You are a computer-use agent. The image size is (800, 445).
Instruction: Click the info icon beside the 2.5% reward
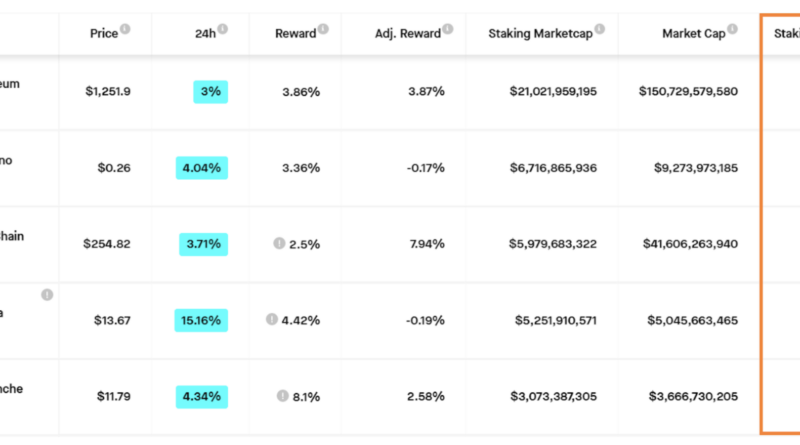click(x=279, y=243)
